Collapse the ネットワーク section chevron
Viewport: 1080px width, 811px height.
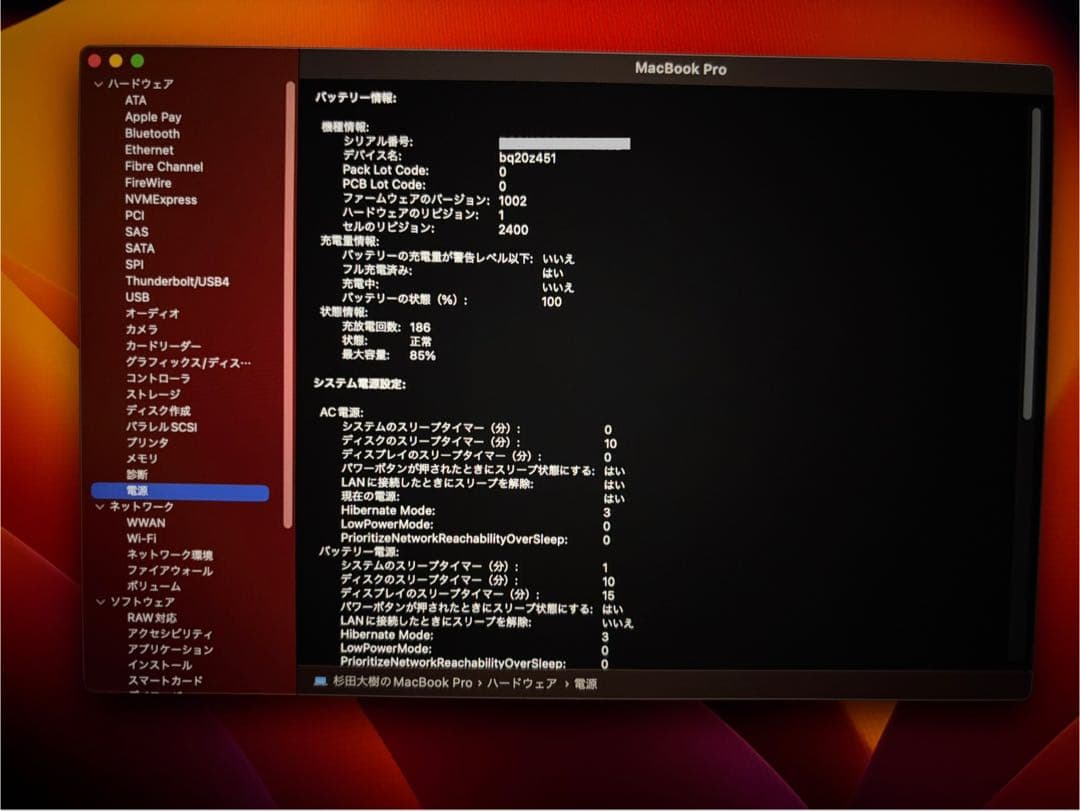click(100, 507)
